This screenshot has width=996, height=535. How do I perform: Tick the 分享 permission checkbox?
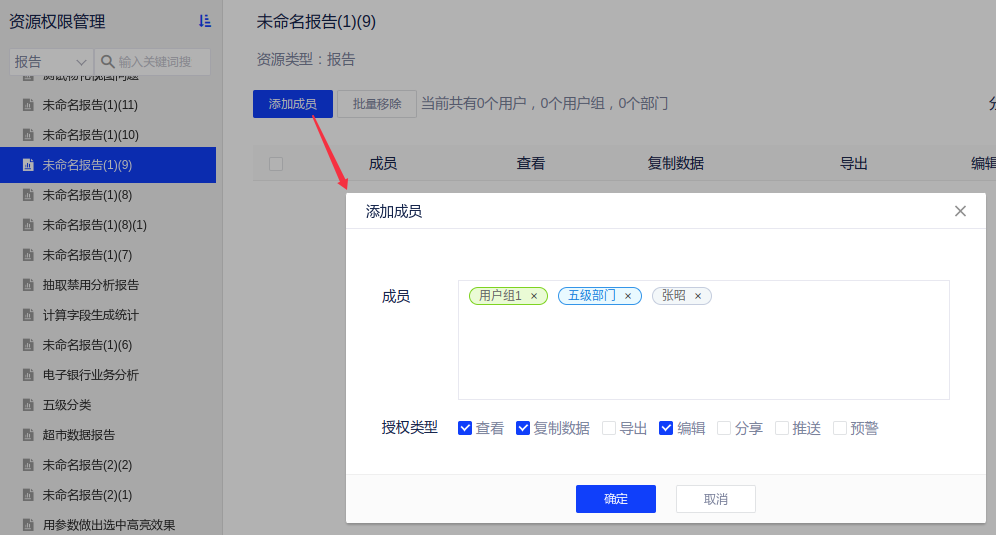[x=724, y=428]
